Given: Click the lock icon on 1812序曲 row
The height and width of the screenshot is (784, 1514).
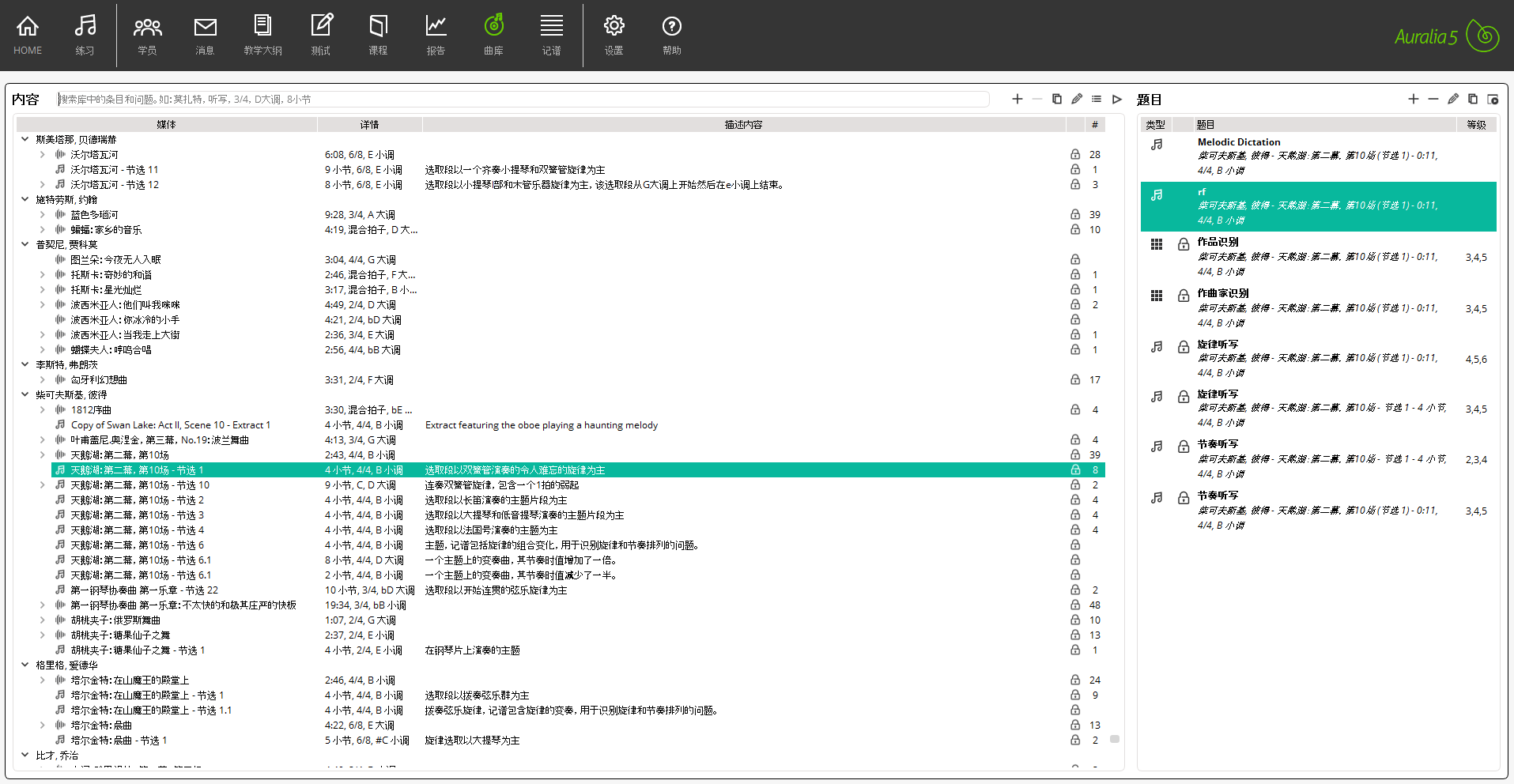Looking at the screenshot, I should click(1075, 409).
